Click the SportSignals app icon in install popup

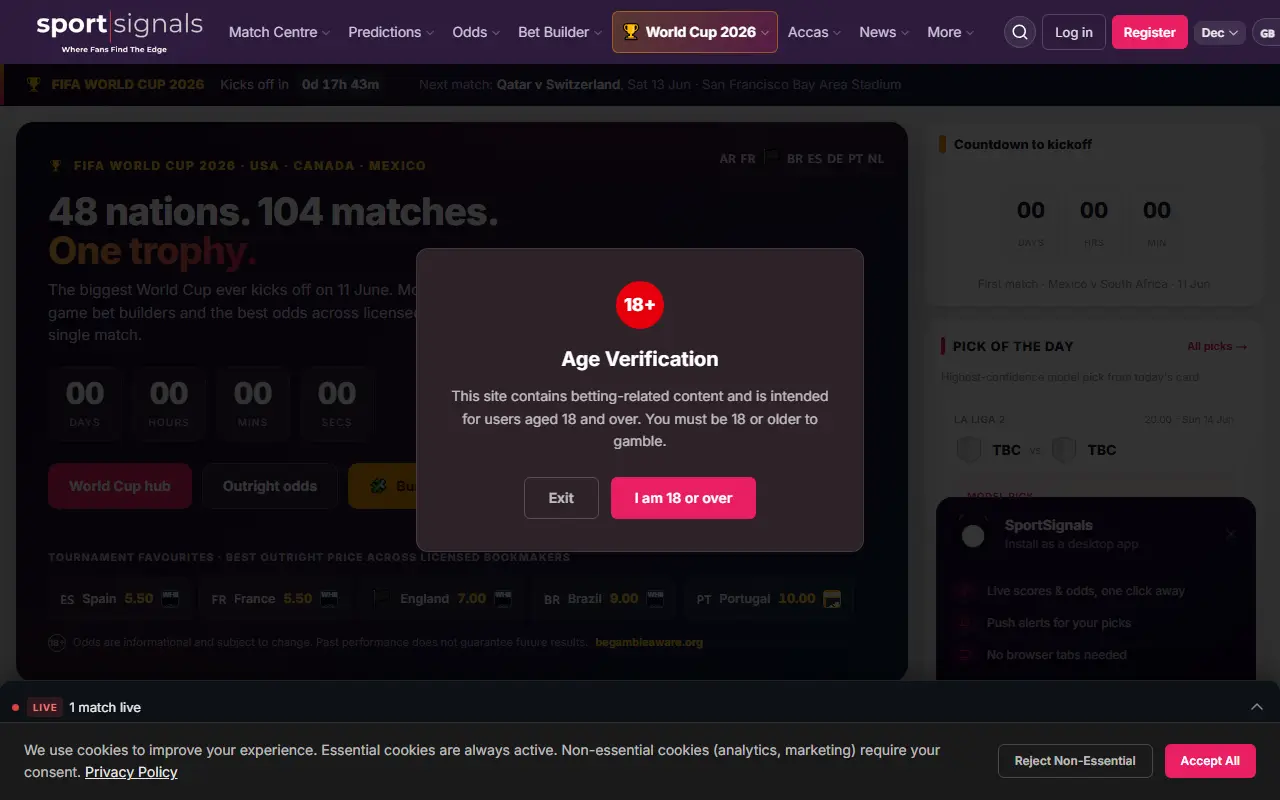pos(973,535)
